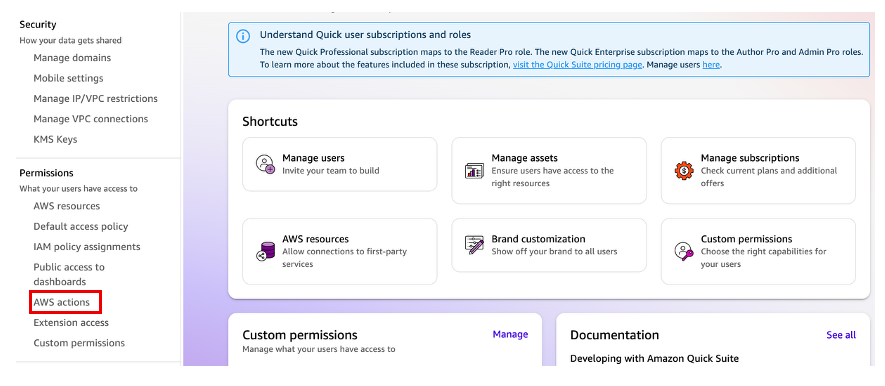Click the info icon in blue banner
This screenshot has width=885, height=386.
[243, 36]
